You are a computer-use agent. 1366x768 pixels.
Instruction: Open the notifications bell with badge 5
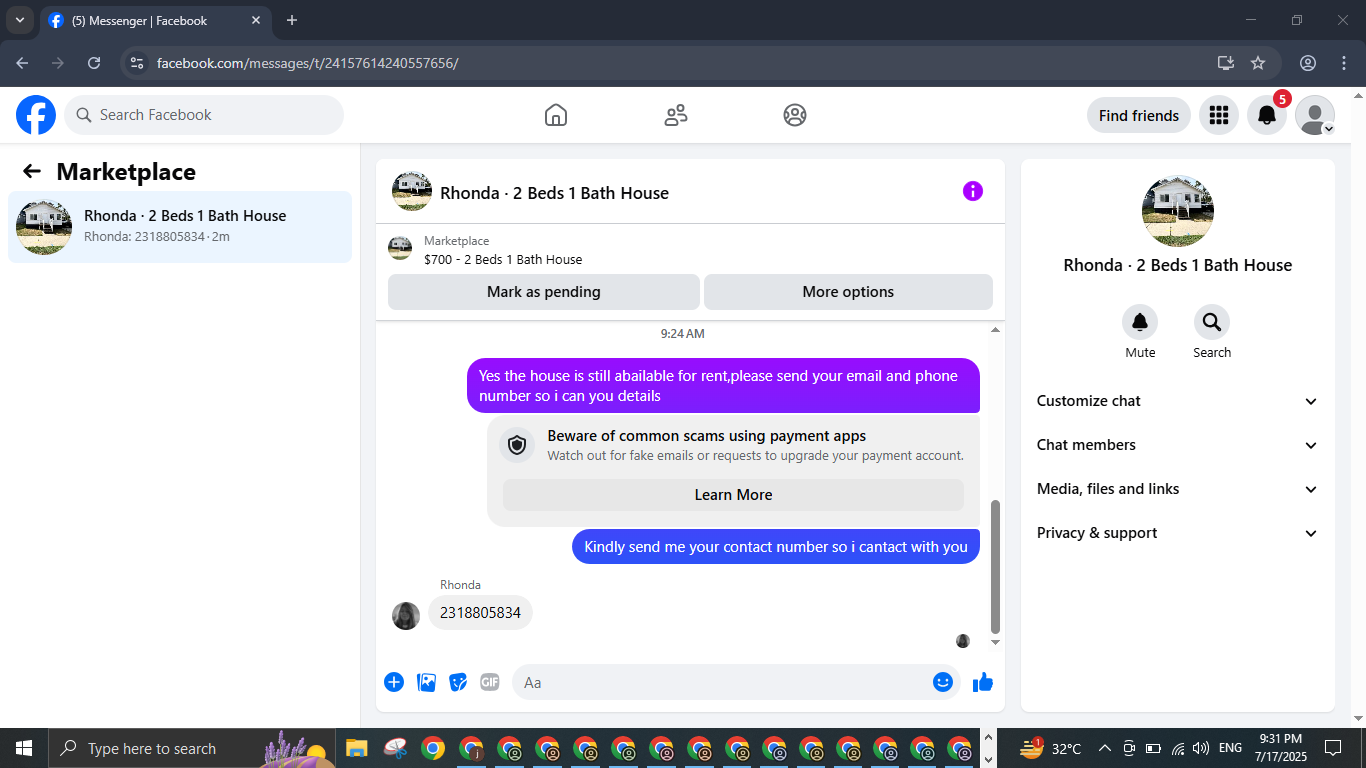(x=1267, y=115)
